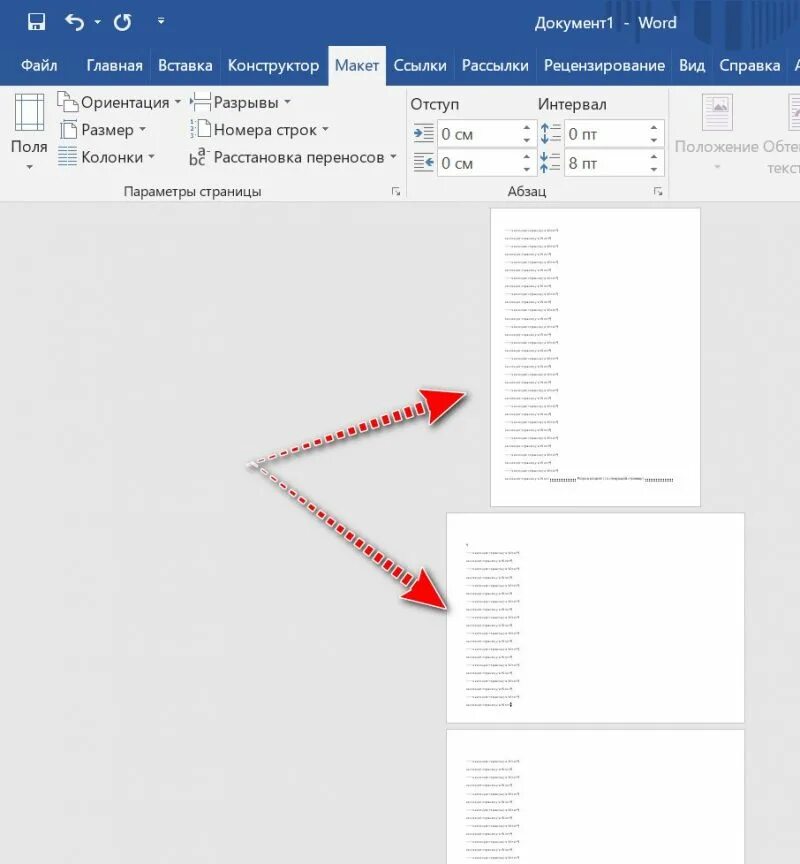
Task: Go to the Рассылки tab
Action: click(495, 66)
